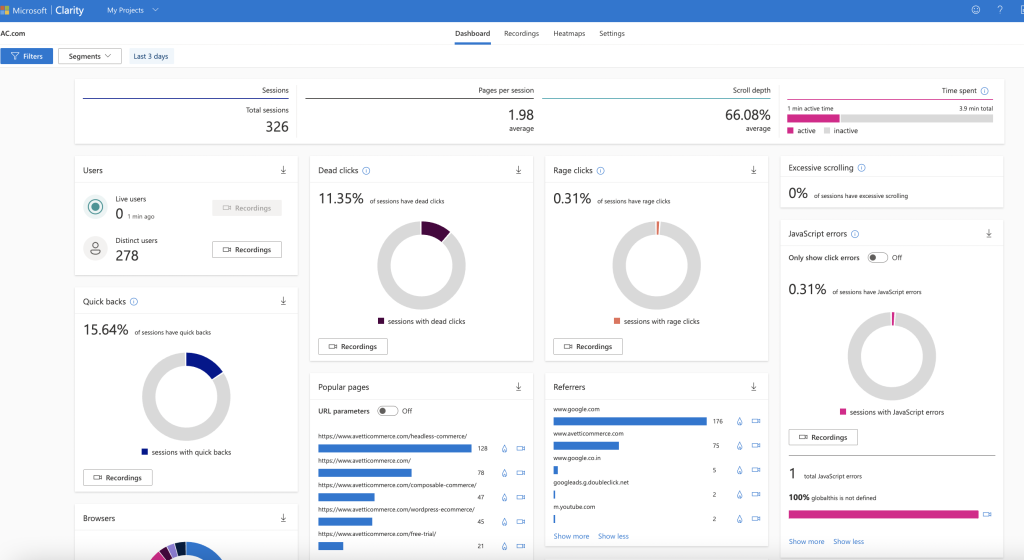Viewport: 1024px width, 560px height.
Task: Download the JavaScript errors data
Action: pyautogui.click(x=989, y=234)
